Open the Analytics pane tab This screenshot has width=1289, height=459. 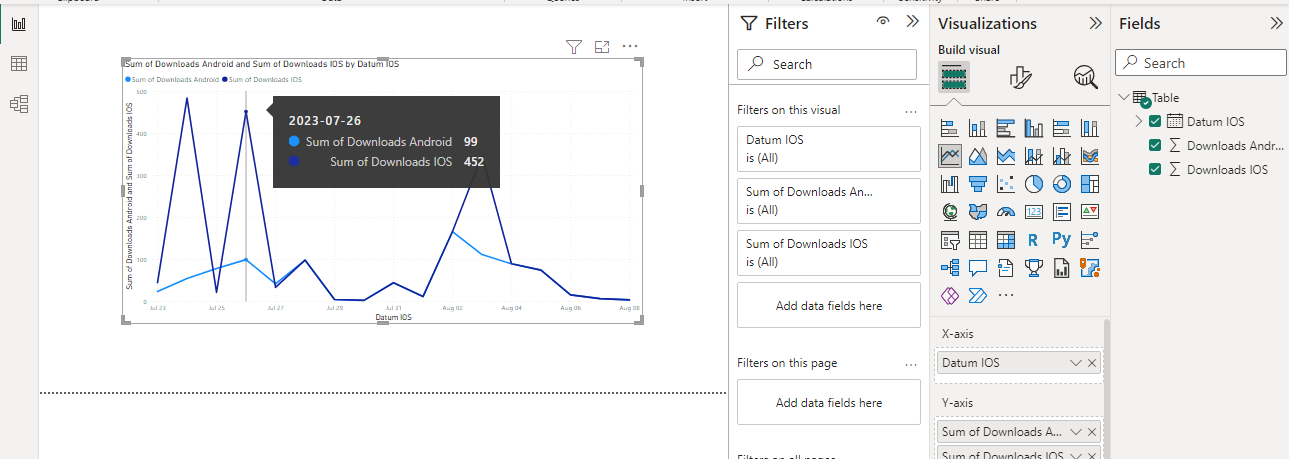tap(1085, 77)
